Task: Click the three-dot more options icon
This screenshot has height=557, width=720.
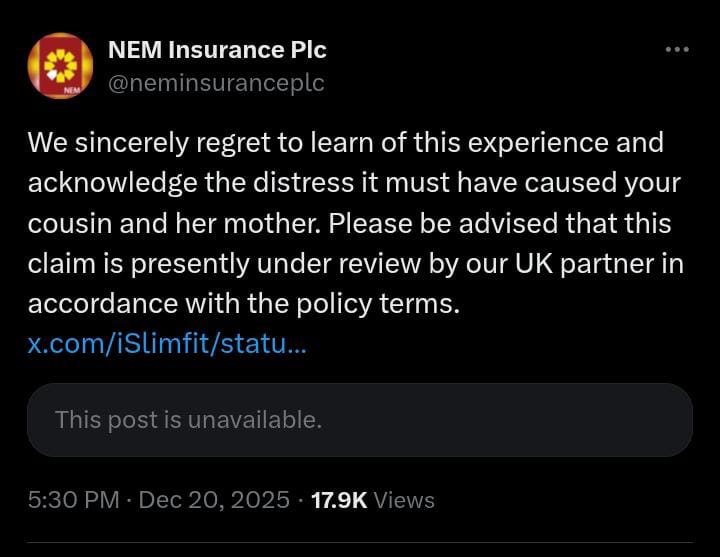Action: [x=677, y=50]
